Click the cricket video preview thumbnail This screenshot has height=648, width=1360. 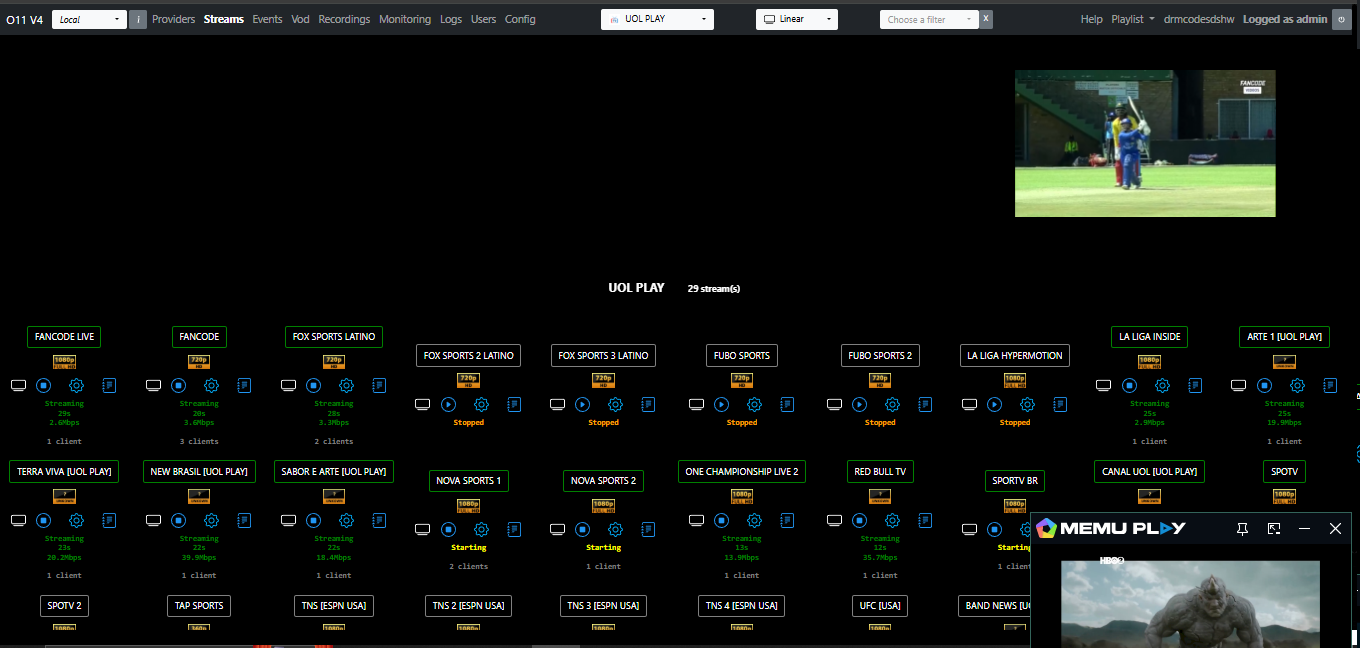(1145, 143)
